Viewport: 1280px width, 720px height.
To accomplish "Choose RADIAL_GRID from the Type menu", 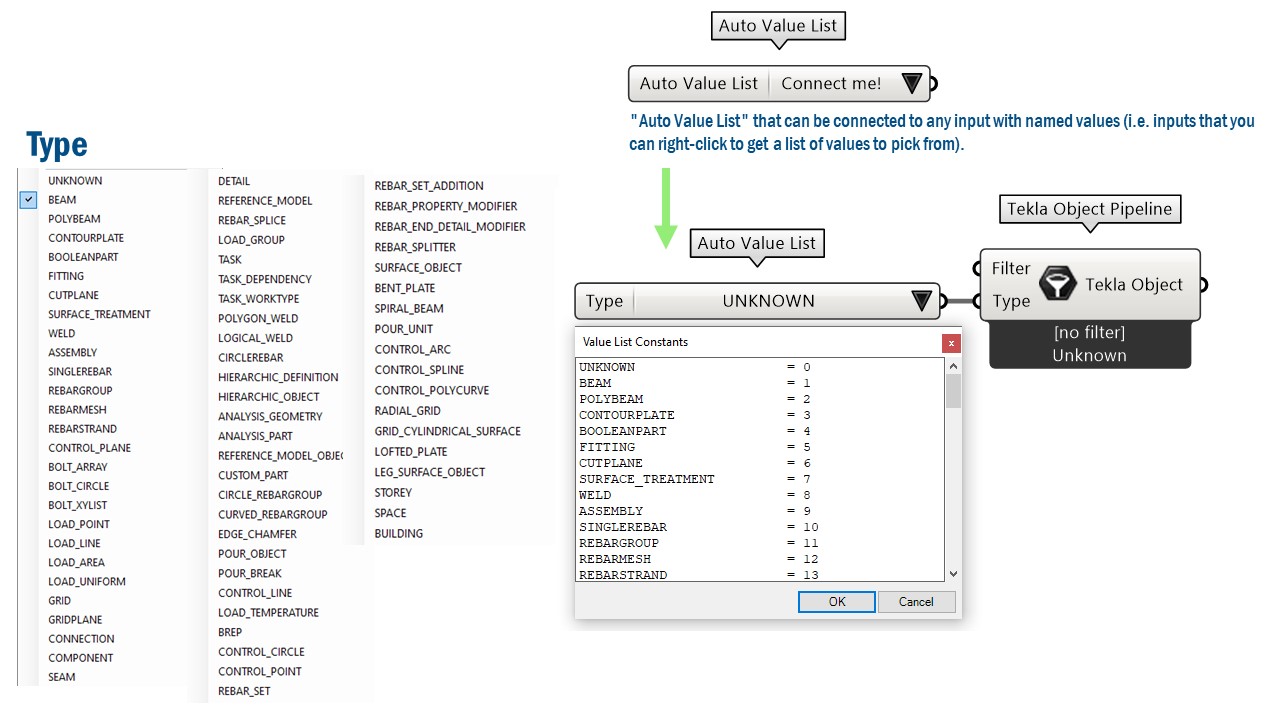I will pyautogui.click(x=407, y=410).
